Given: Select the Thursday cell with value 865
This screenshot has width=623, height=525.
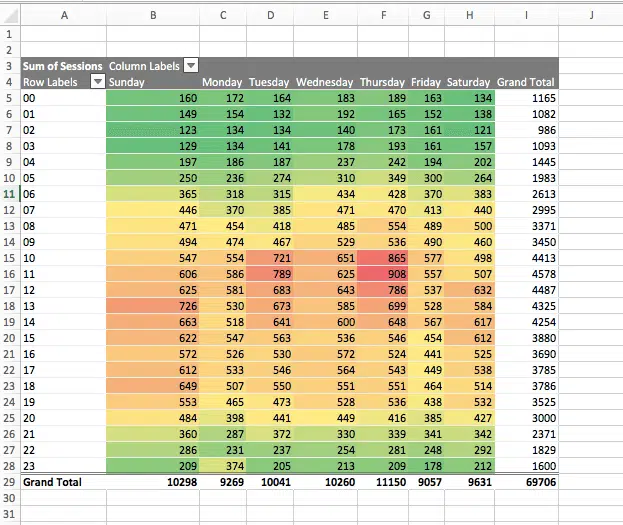Looking at the screenshot, I should click(383, 257).
